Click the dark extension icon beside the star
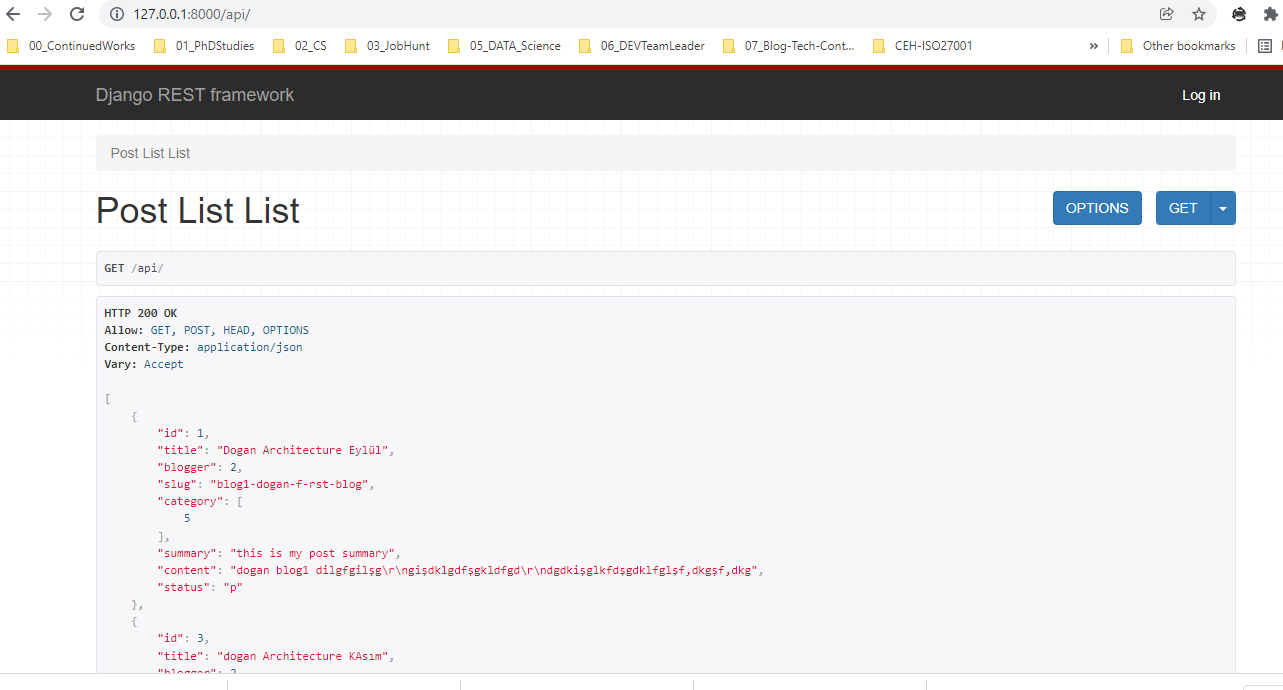The height and width of the screenshot is (690, 1283). (1239, 14)
